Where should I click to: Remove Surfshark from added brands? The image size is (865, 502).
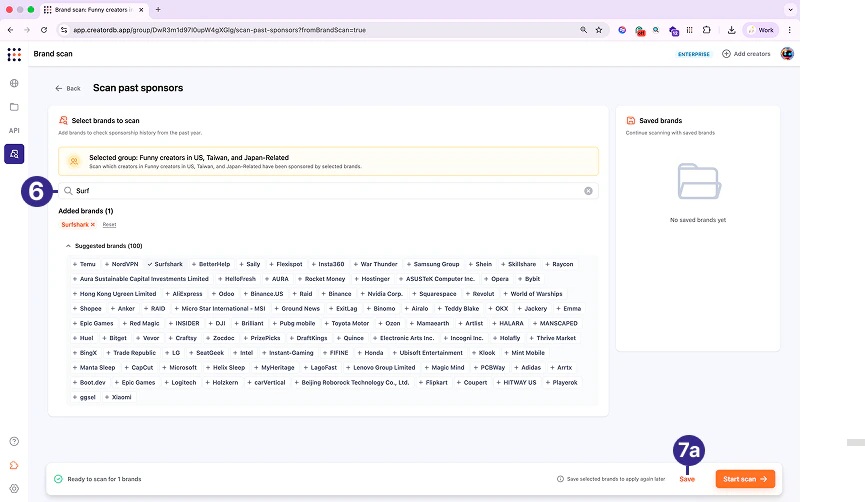[93, 225]
